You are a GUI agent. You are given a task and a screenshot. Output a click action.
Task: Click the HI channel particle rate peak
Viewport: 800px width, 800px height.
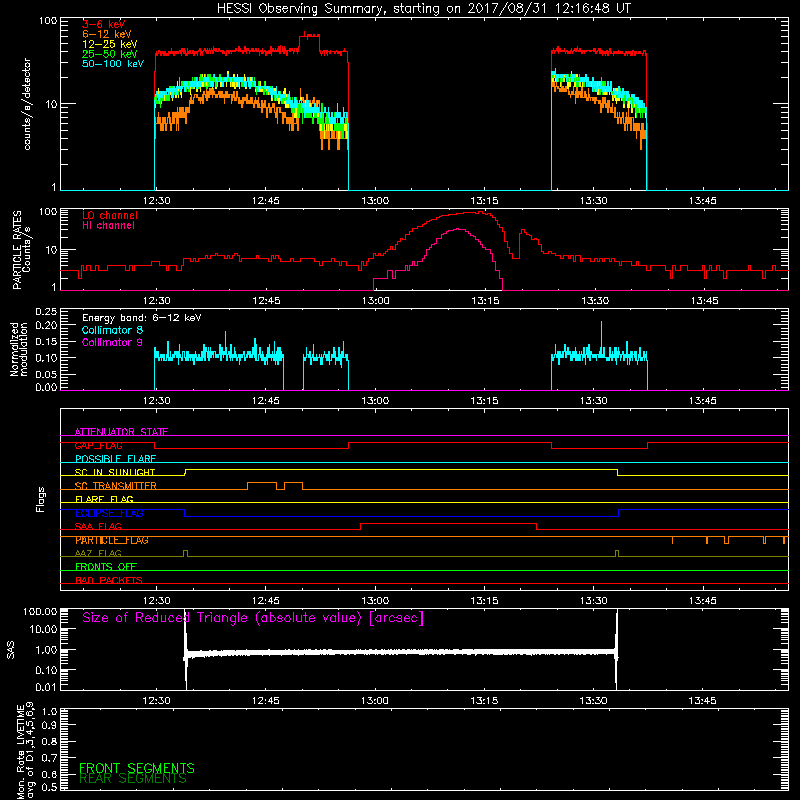click(x=459, y=230)
